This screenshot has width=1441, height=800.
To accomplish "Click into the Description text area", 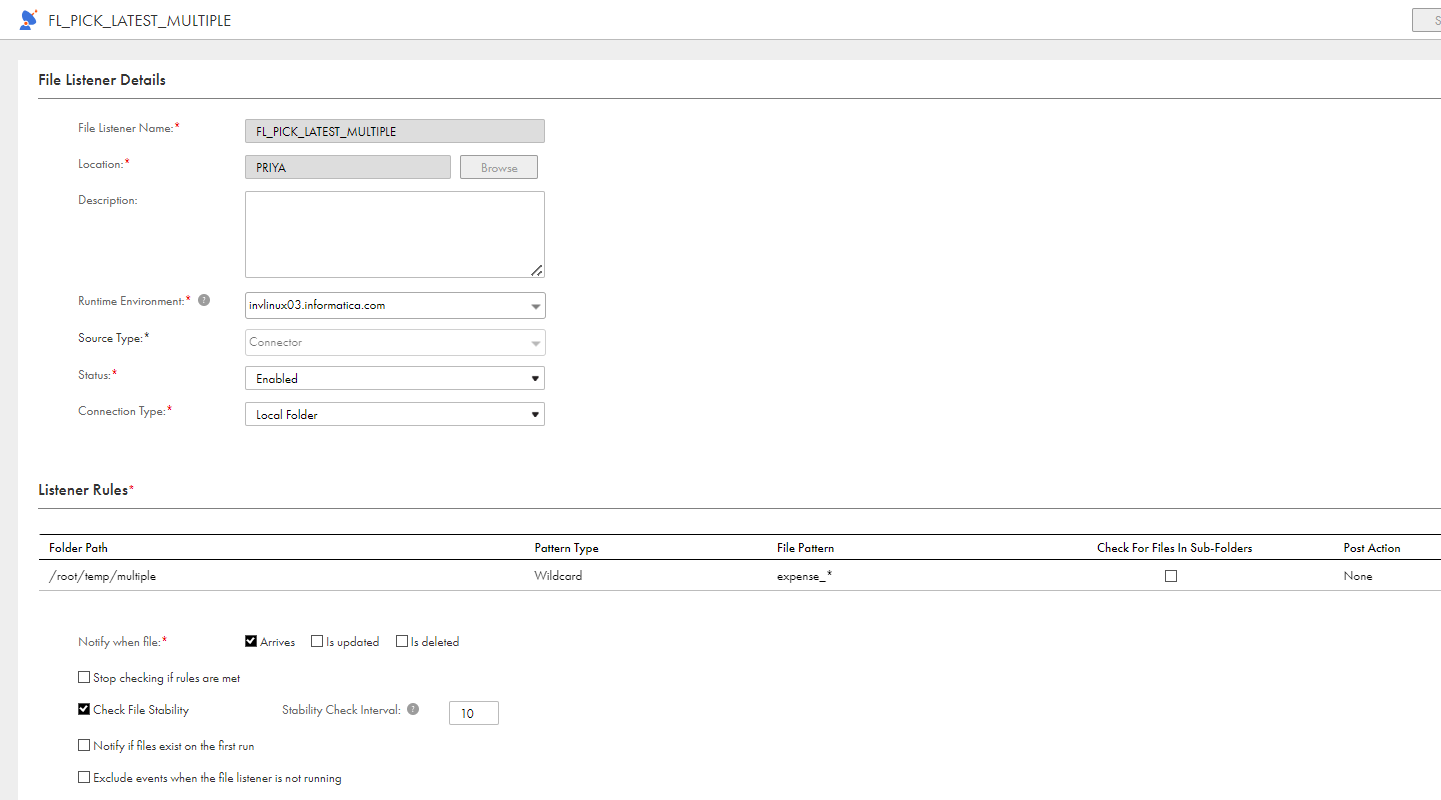I will 395,234.
